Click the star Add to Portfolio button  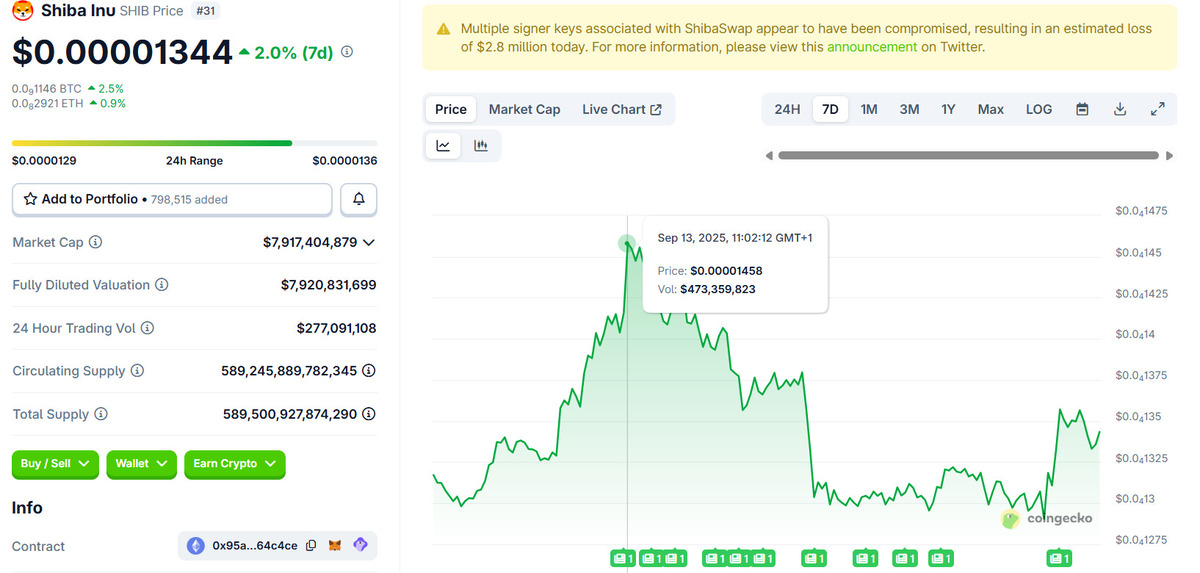click(x=172, y=199)
